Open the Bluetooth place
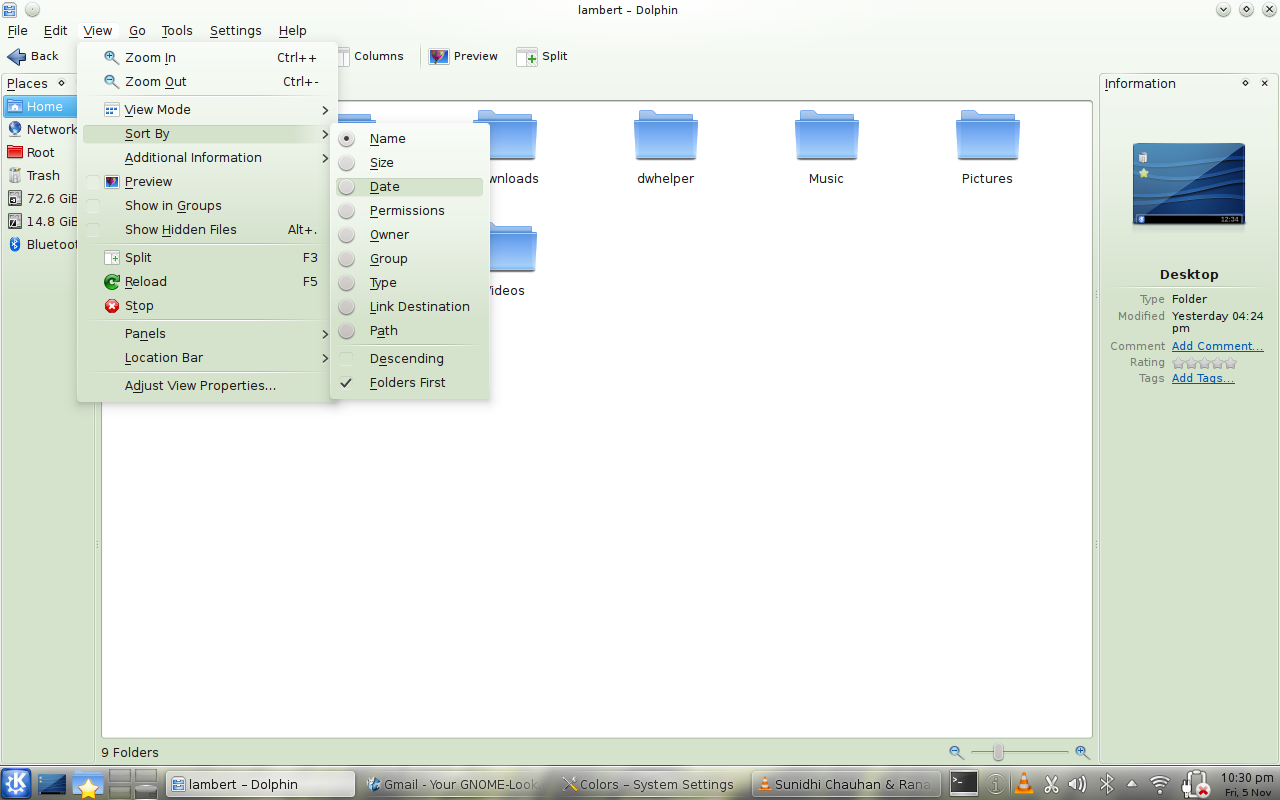This screenshot has height=800, width=1280. tap(41, 244)
